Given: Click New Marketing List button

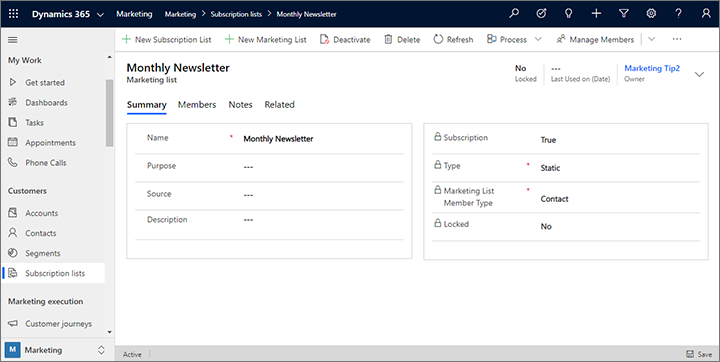Looking at the screenshot, I should [x=265, y=40].
